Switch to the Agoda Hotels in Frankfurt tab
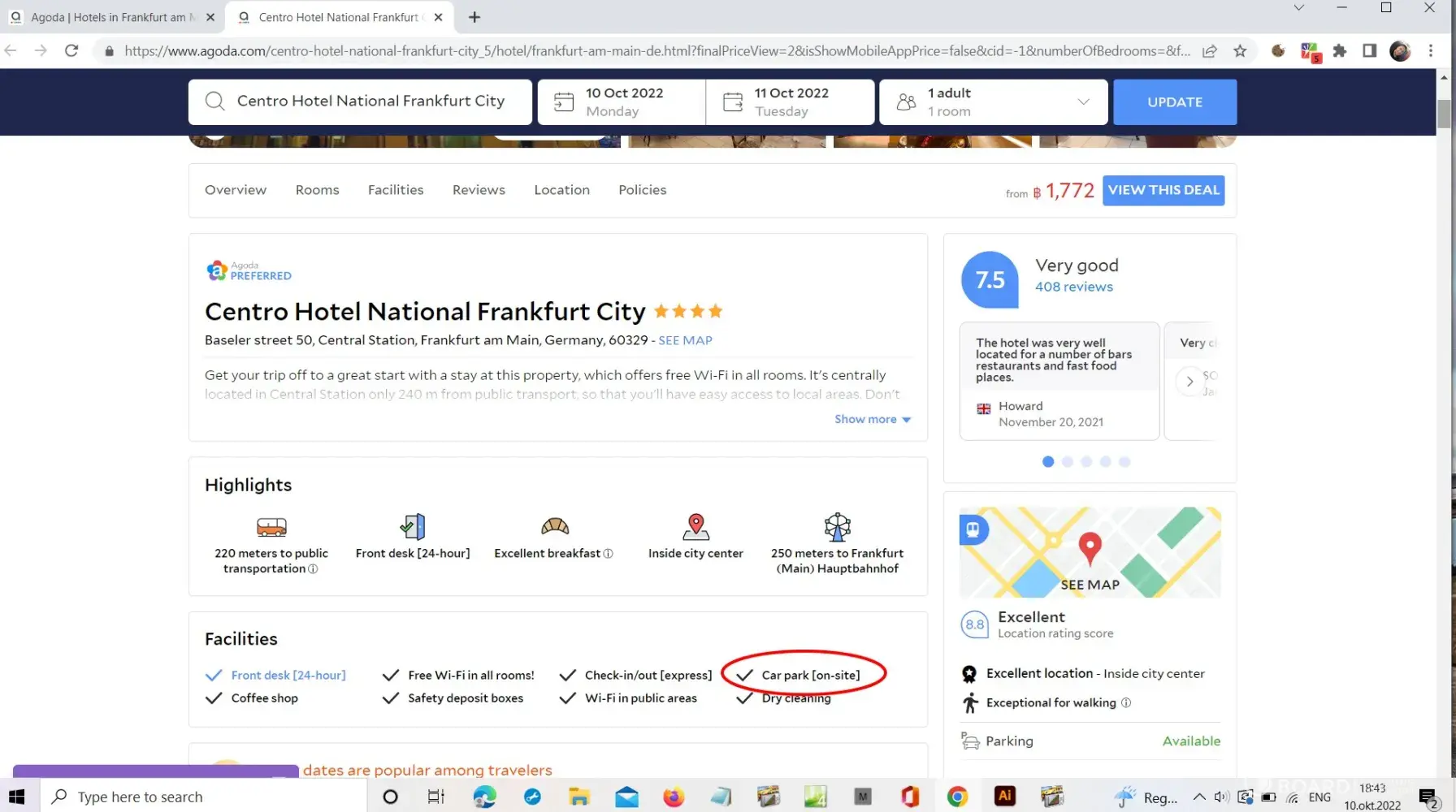1456x812 pixels. click(114, 17)
